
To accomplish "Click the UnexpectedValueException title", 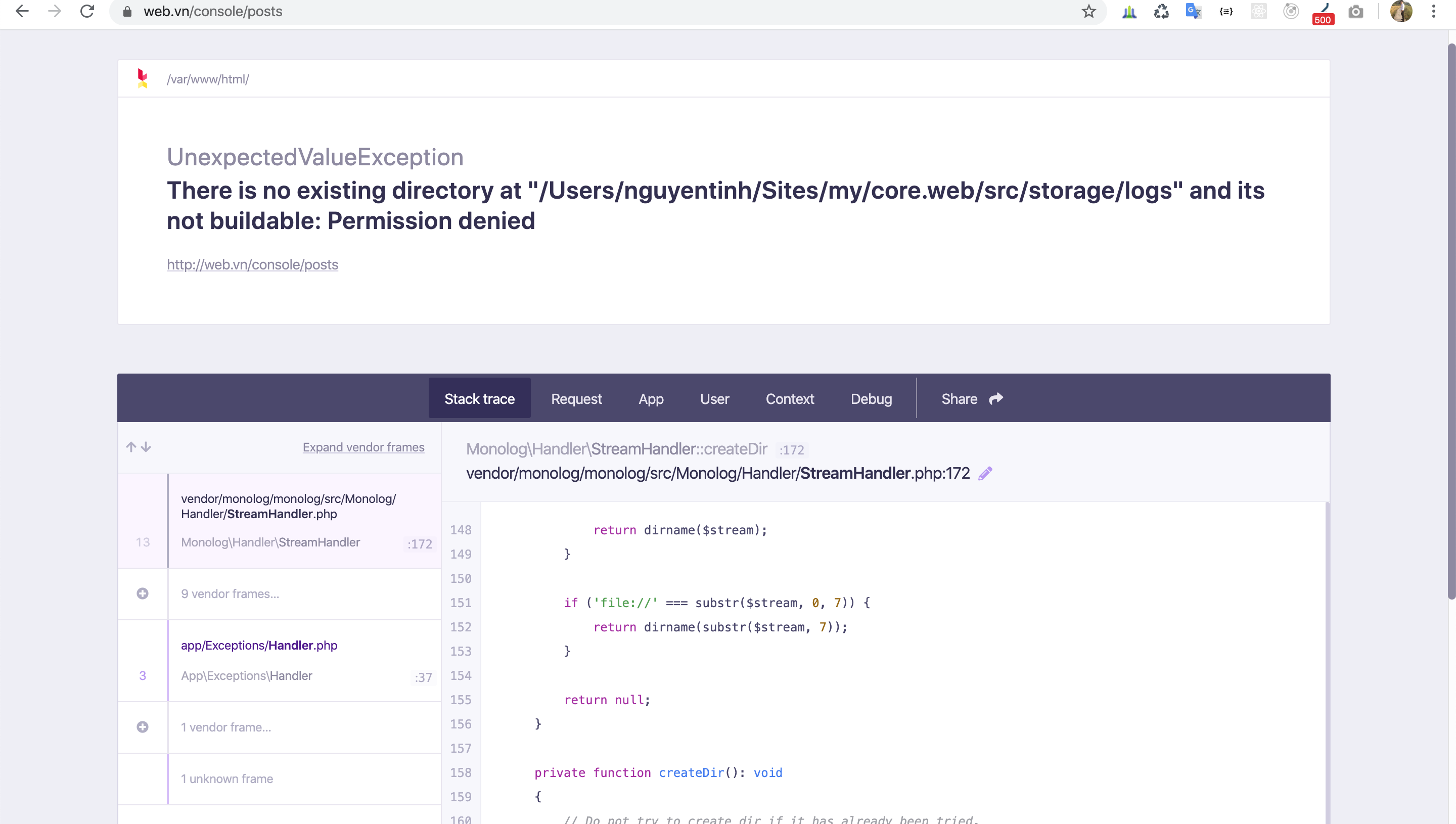I will click(315, 157).
